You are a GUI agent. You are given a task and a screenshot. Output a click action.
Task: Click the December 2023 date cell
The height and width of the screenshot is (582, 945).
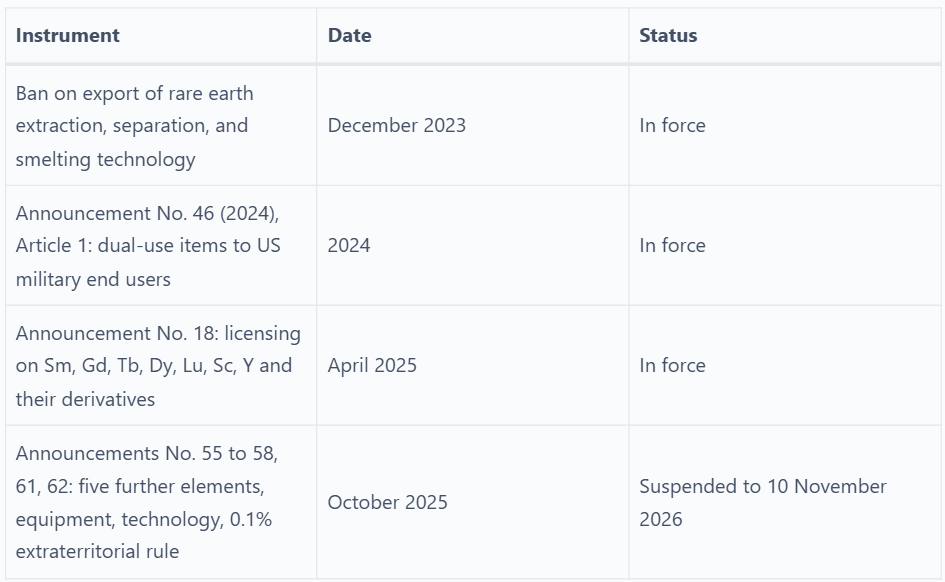coord(472,126)
